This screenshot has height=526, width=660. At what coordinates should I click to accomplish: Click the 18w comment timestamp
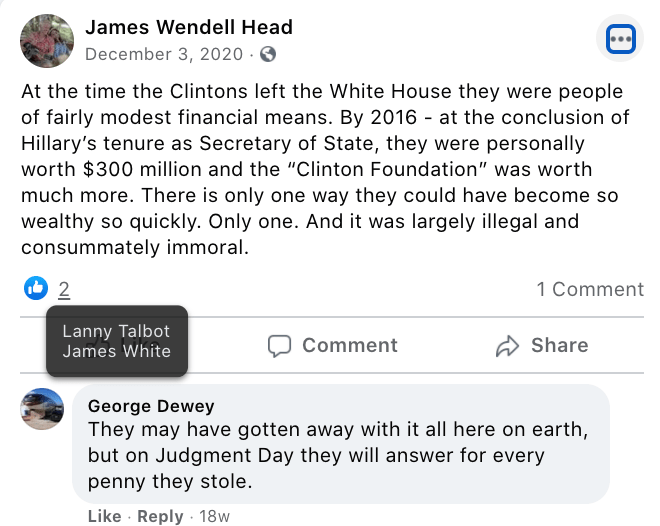click(x=216, y=516)
